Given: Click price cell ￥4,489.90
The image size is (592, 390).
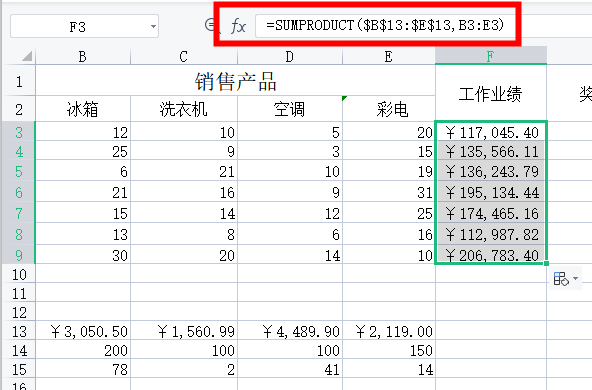Looking at the screenshot, I should [x=290, y=331].
